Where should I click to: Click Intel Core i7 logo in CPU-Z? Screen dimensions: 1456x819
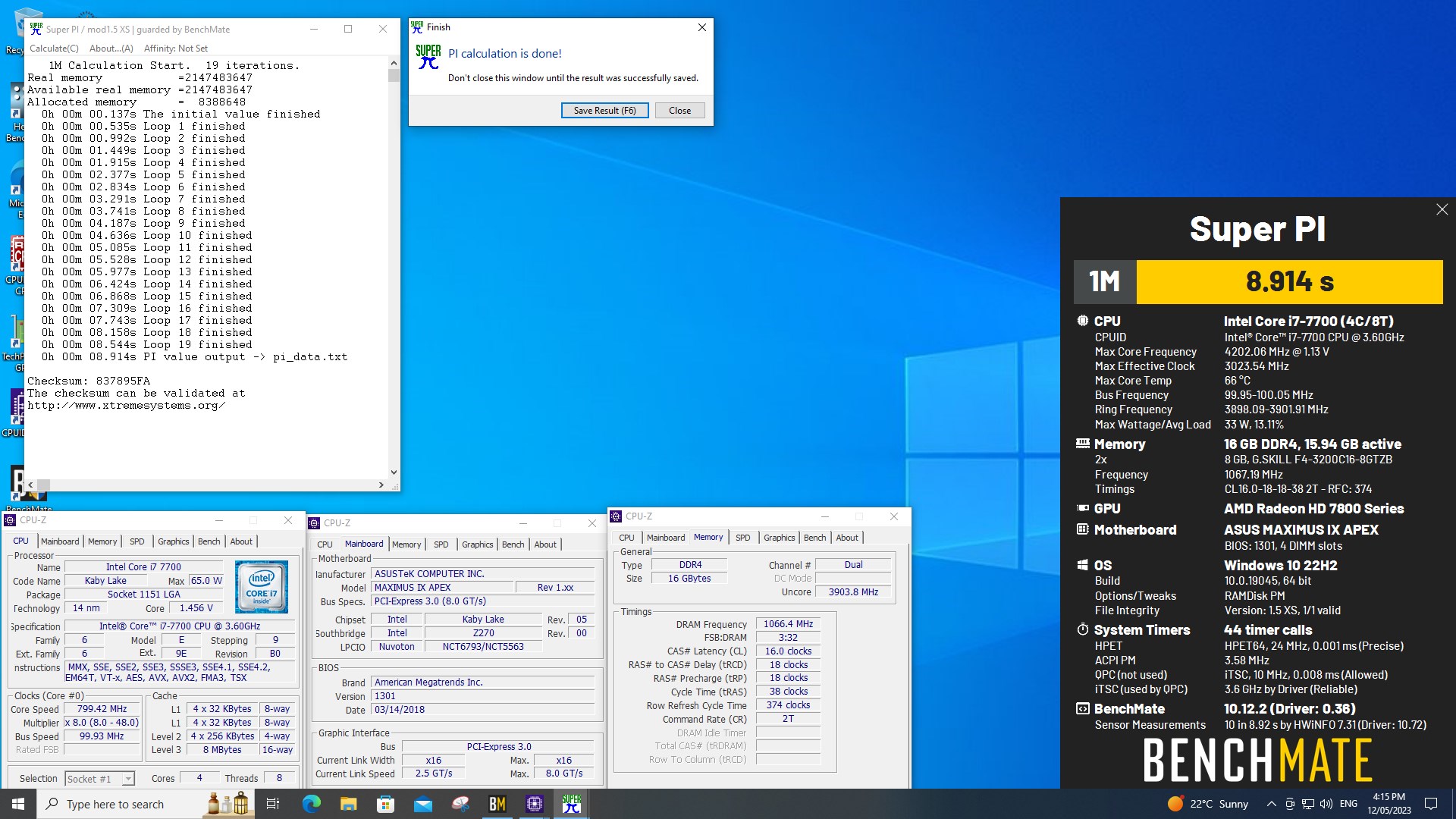[262, 587]
